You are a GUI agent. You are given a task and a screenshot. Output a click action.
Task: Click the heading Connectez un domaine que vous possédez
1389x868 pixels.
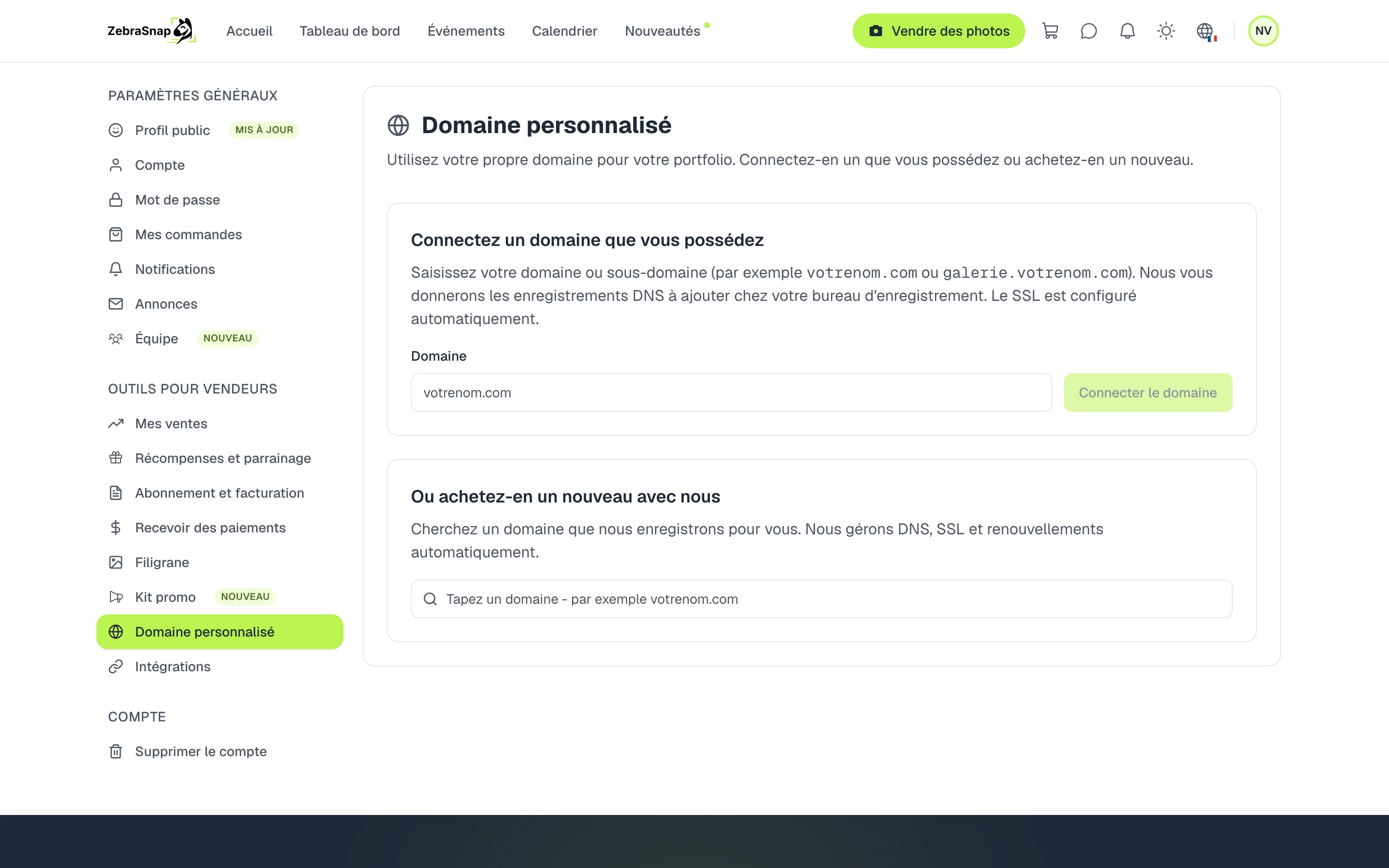tap(587, 240)
